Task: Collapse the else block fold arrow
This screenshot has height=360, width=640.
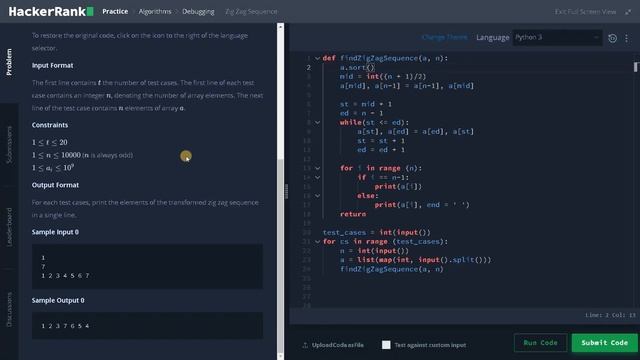Action: [x=317, y=196]
